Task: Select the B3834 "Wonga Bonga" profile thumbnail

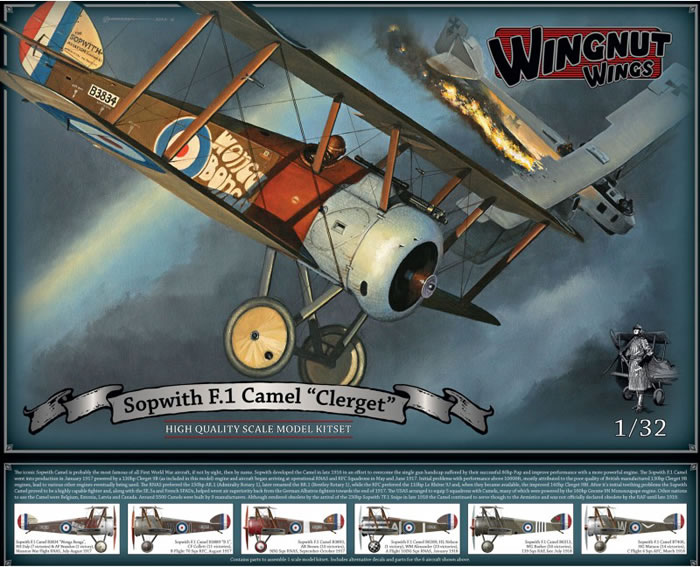Action: tap(67, 529)
